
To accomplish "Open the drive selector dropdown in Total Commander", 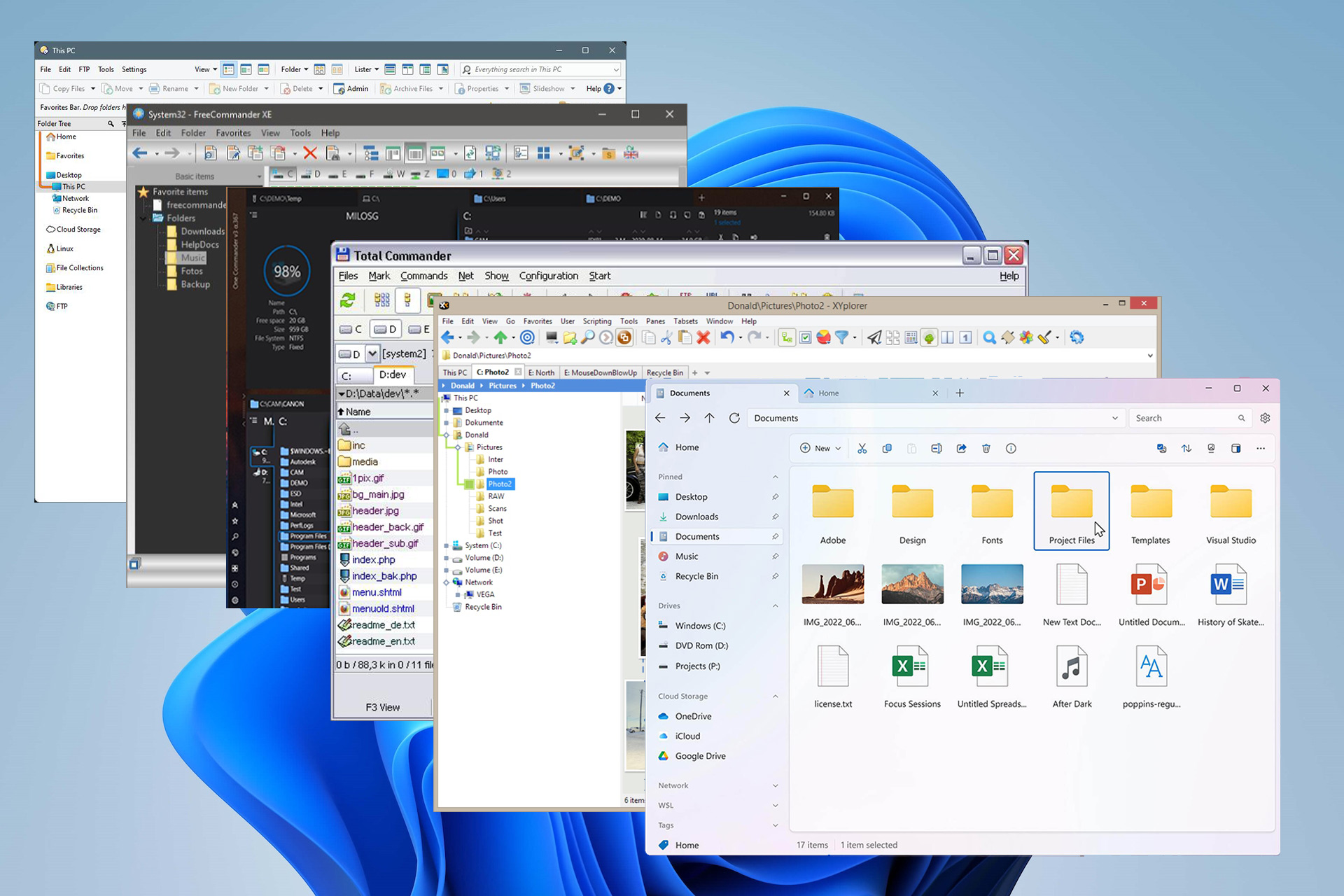I will [372, 354].
